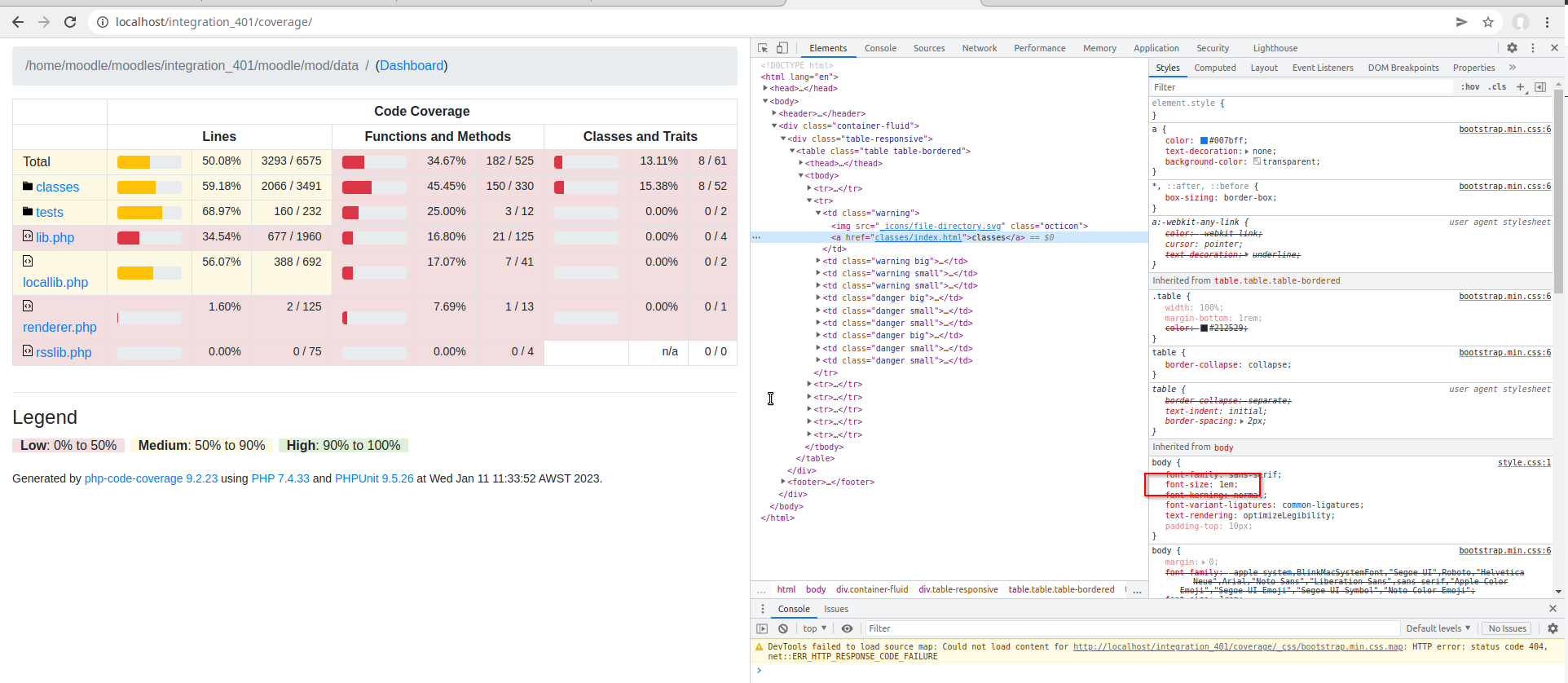
Task: Expand the td class "warning big" node
Action: [818, 261]
